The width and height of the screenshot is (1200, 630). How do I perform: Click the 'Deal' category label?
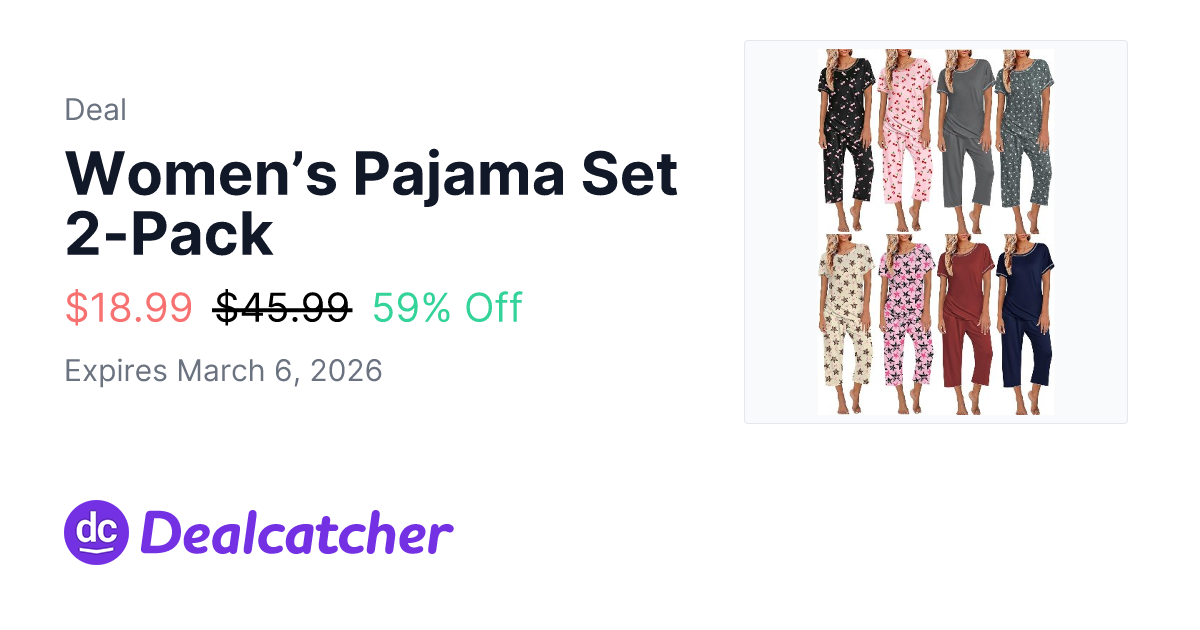pos(95,110)
